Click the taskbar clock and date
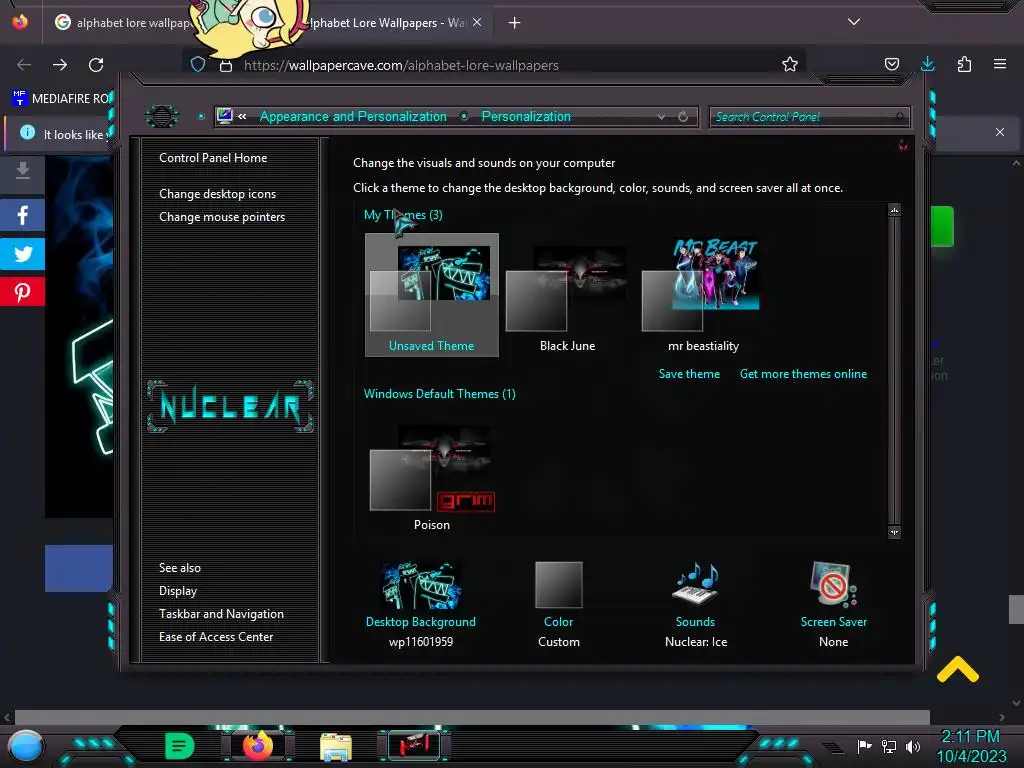Image resolution: width=1024 pixels, height=768 pixels. pyautogui.click(x=971, y=746)
